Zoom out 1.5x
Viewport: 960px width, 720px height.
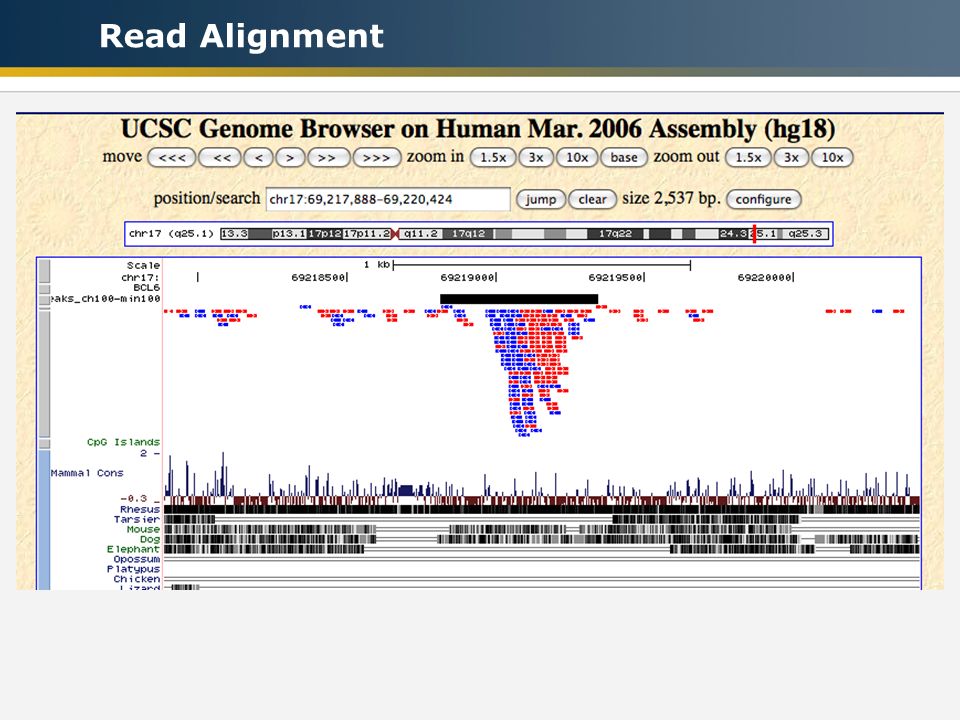(x=748, y=157)
